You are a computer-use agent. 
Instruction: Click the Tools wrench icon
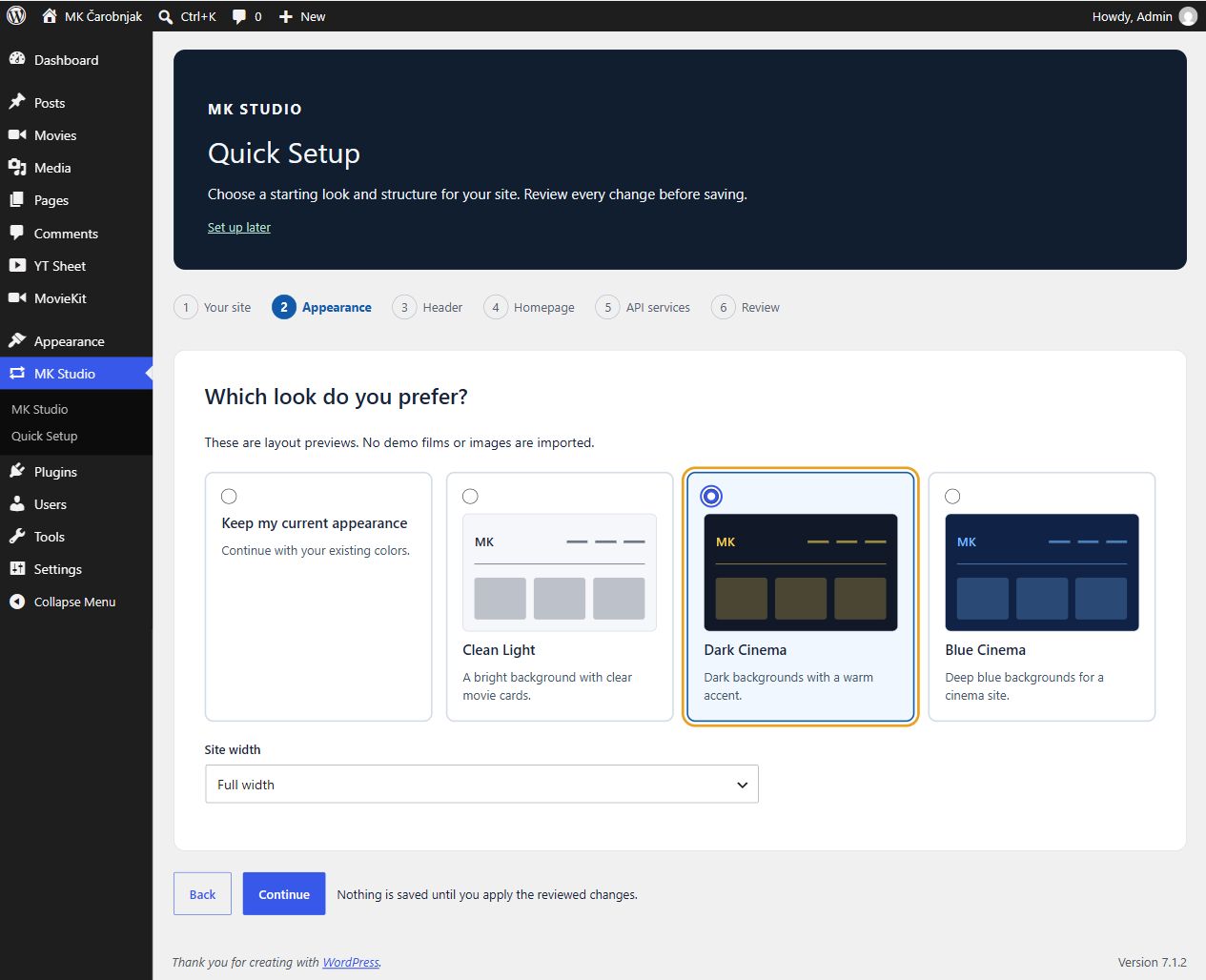point(17,536)
